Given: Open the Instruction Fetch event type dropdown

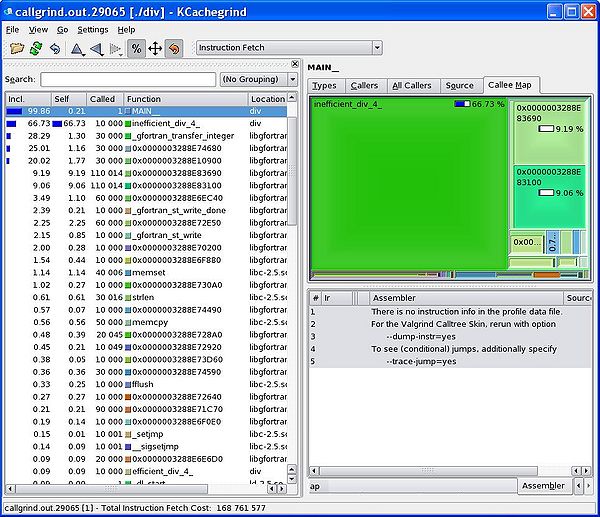Looking at the screenshot, I should 289,47.
